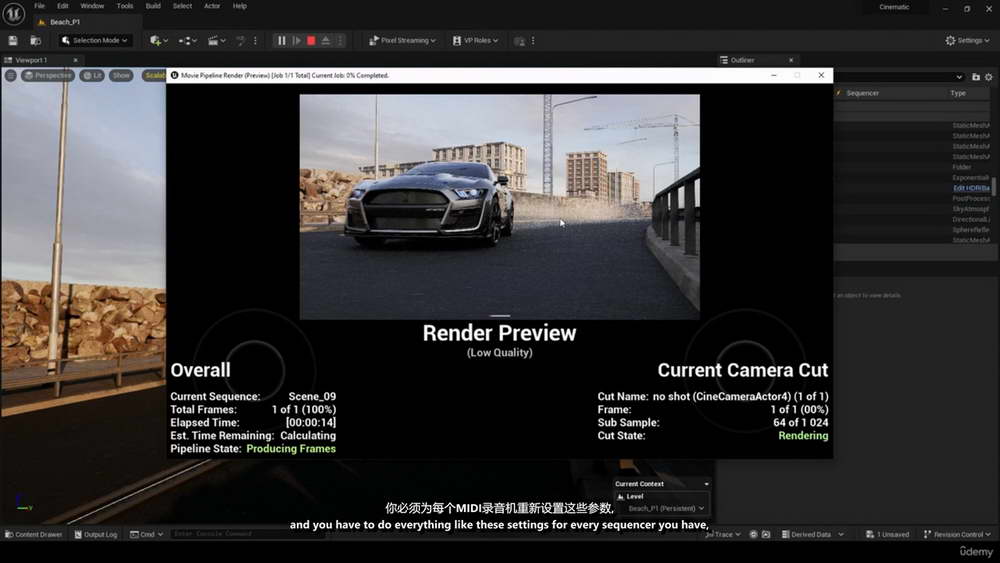Open the Revision Control dropdown
The image size is (1000, 563).
[x=957, y=534]
